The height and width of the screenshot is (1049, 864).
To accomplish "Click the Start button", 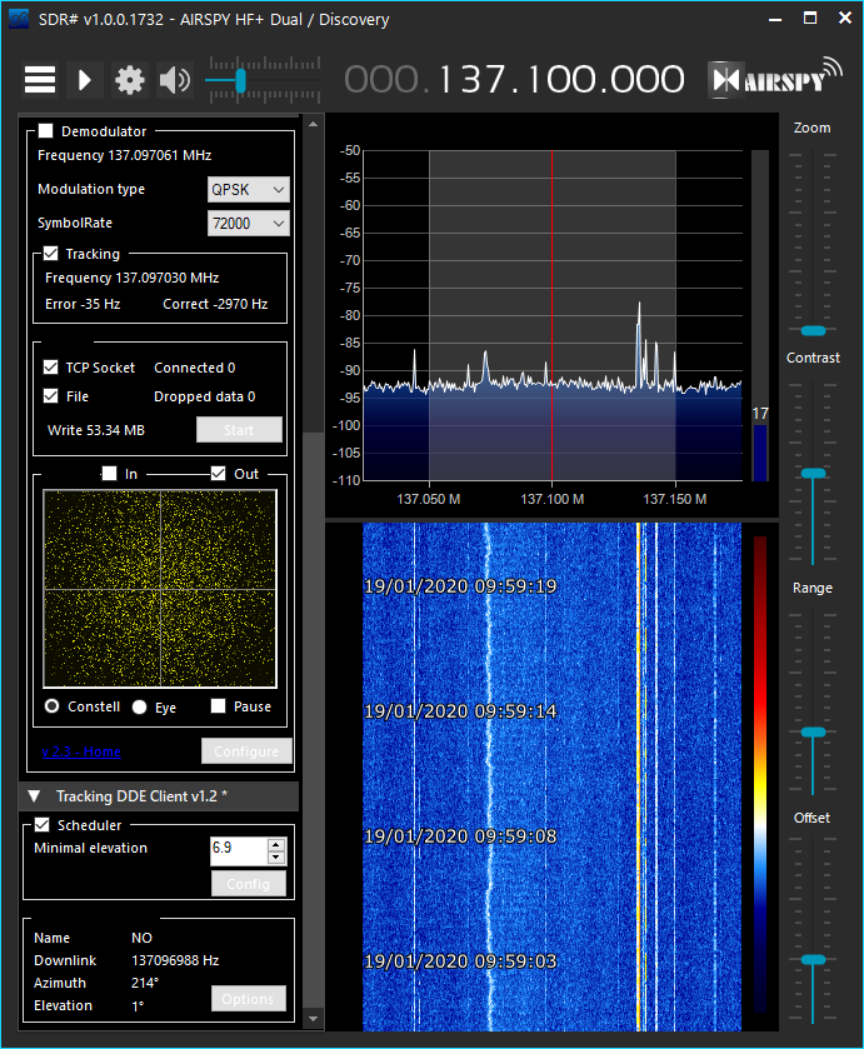I will tap(239, 430).
